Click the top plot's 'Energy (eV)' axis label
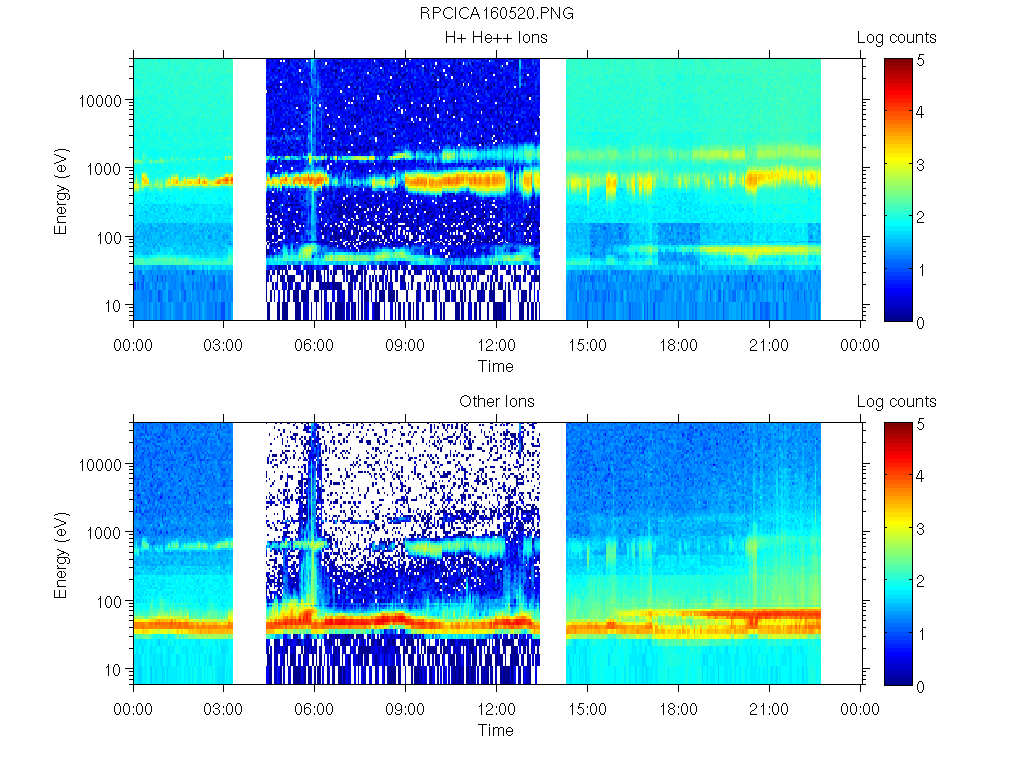The height and width of the screenshot is (768, 1024). [x=61, y=191]
